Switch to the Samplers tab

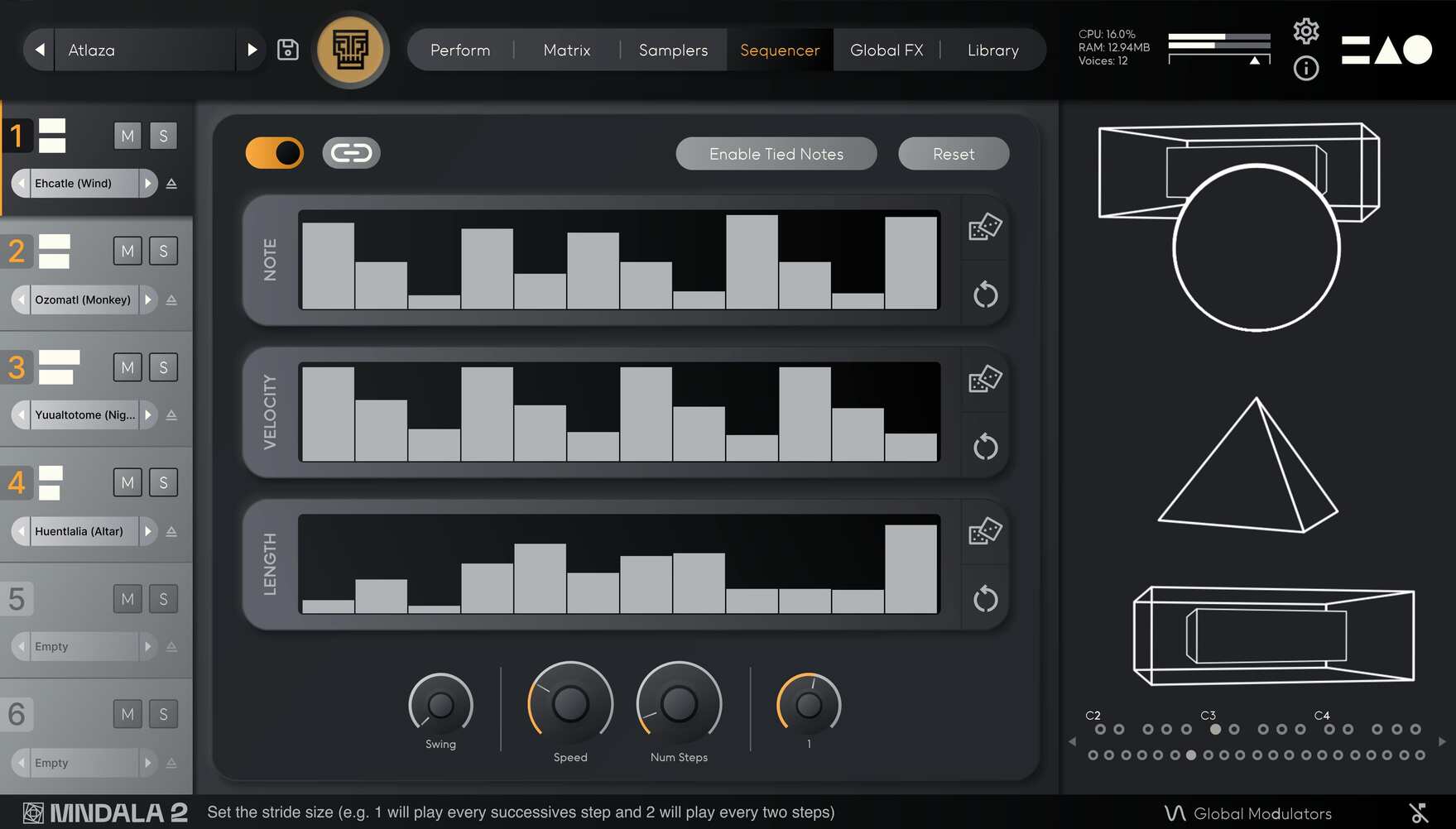673,50
